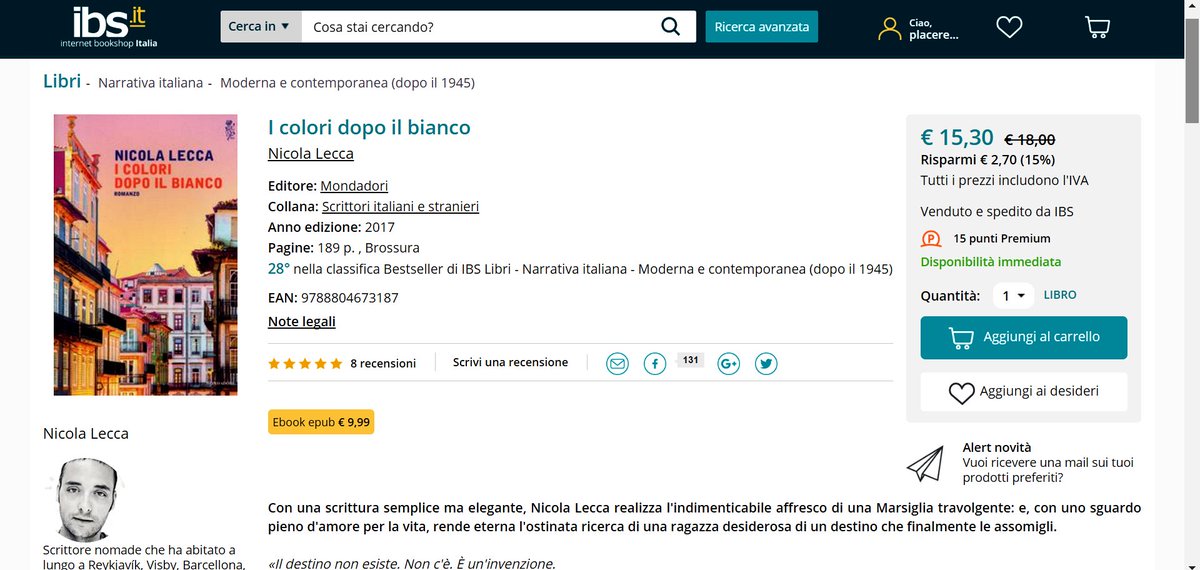Image resolution: width=1200 pixels, height=570 pixels.
Task: Open Note legali link
Action: pos(302,321)
